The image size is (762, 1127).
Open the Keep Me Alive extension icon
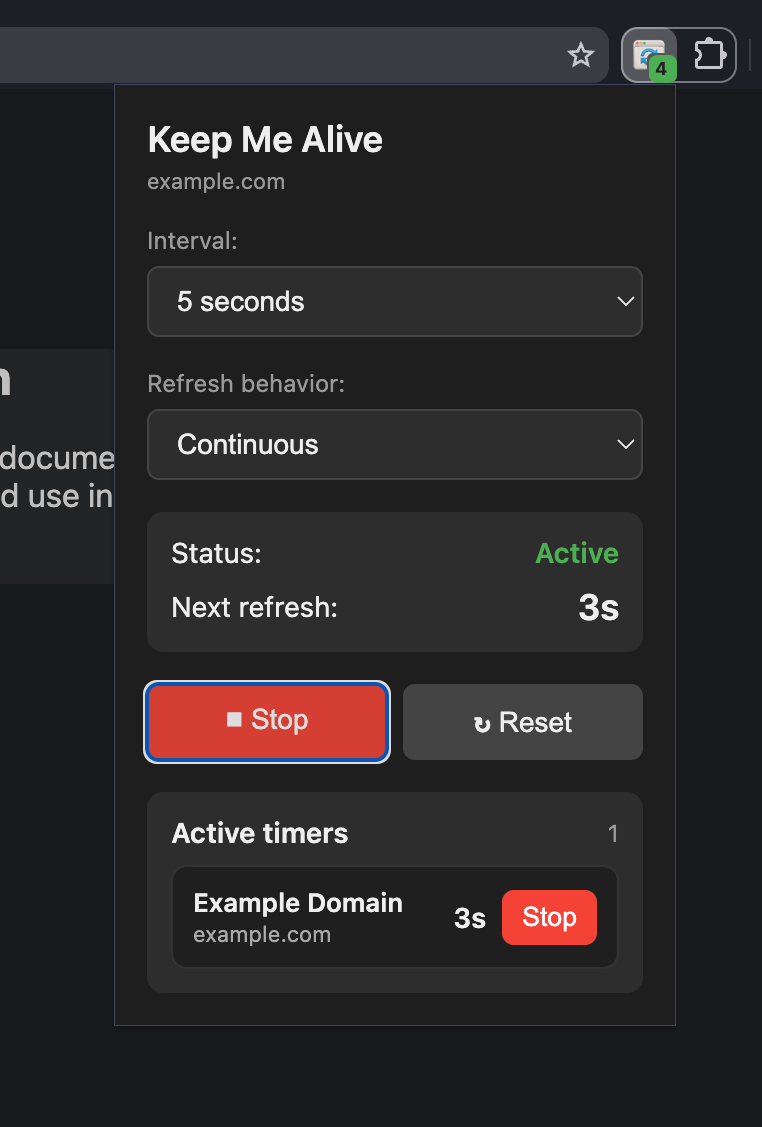click(650, 54)
